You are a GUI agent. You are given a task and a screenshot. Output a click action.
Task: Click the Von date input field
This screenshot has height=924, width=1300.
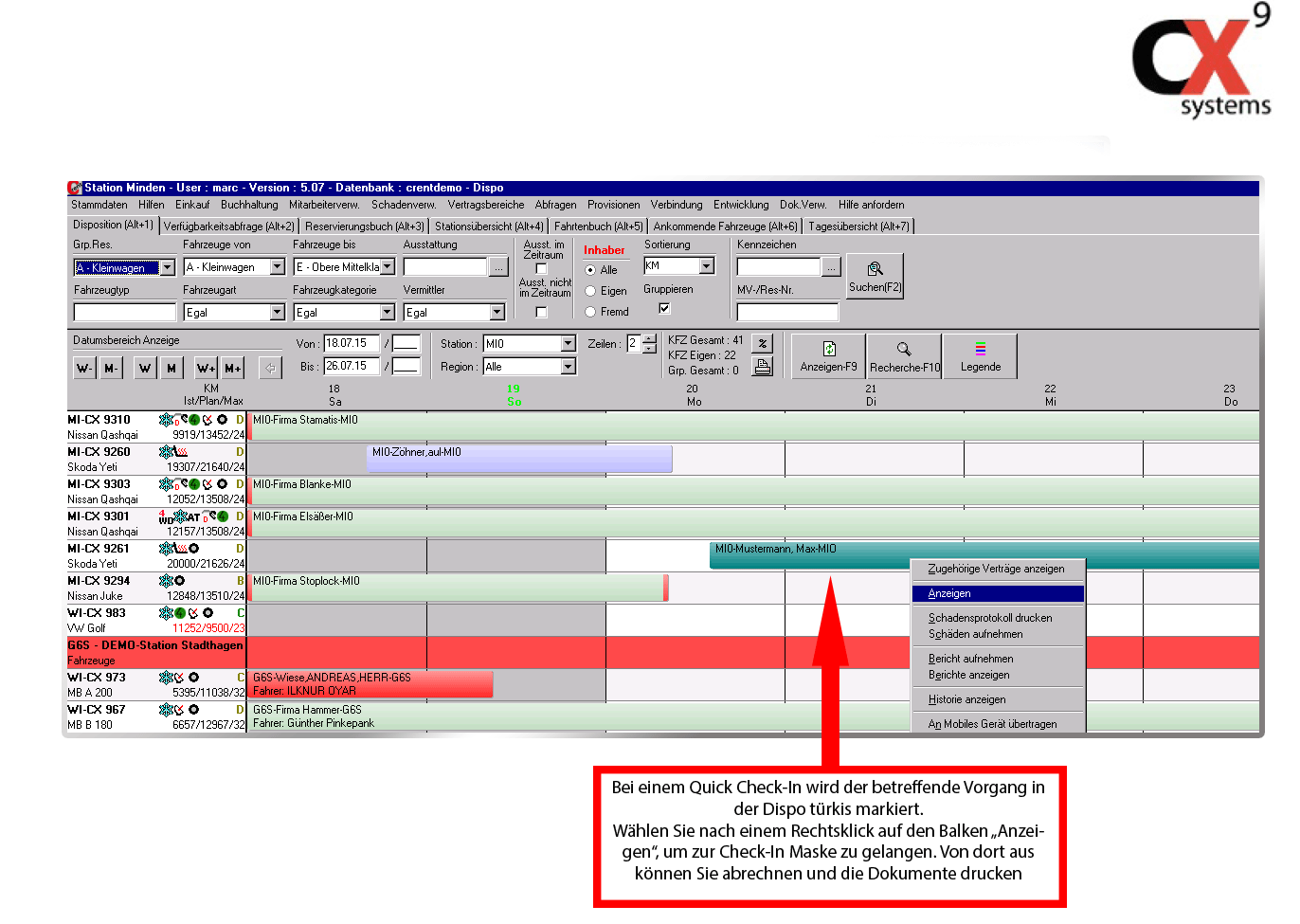click(x=352, y=343)
